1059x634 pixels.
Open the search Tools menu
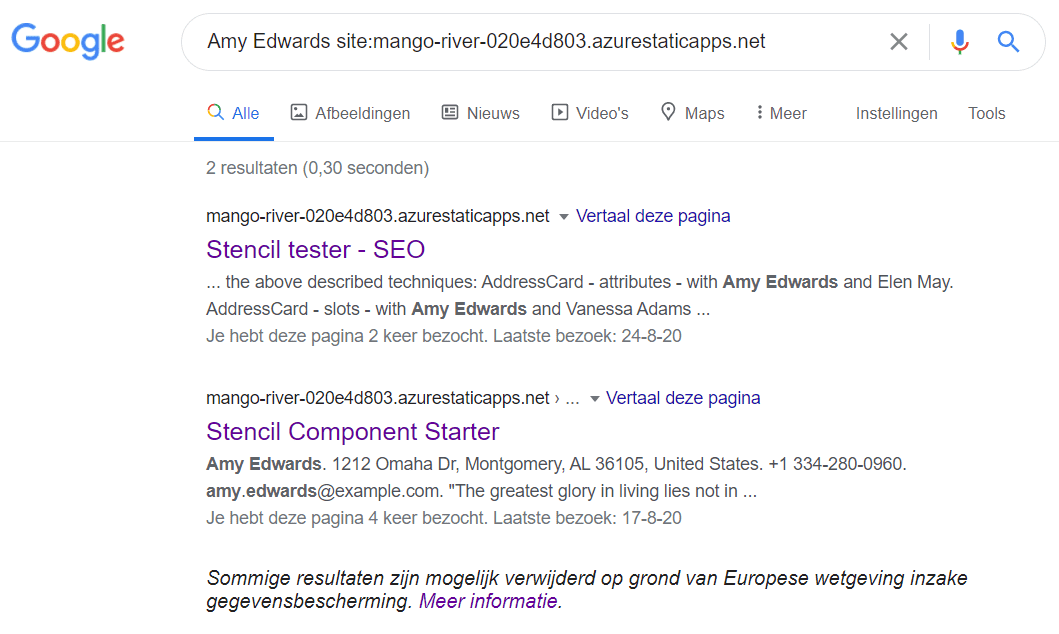tap(986, 113)
